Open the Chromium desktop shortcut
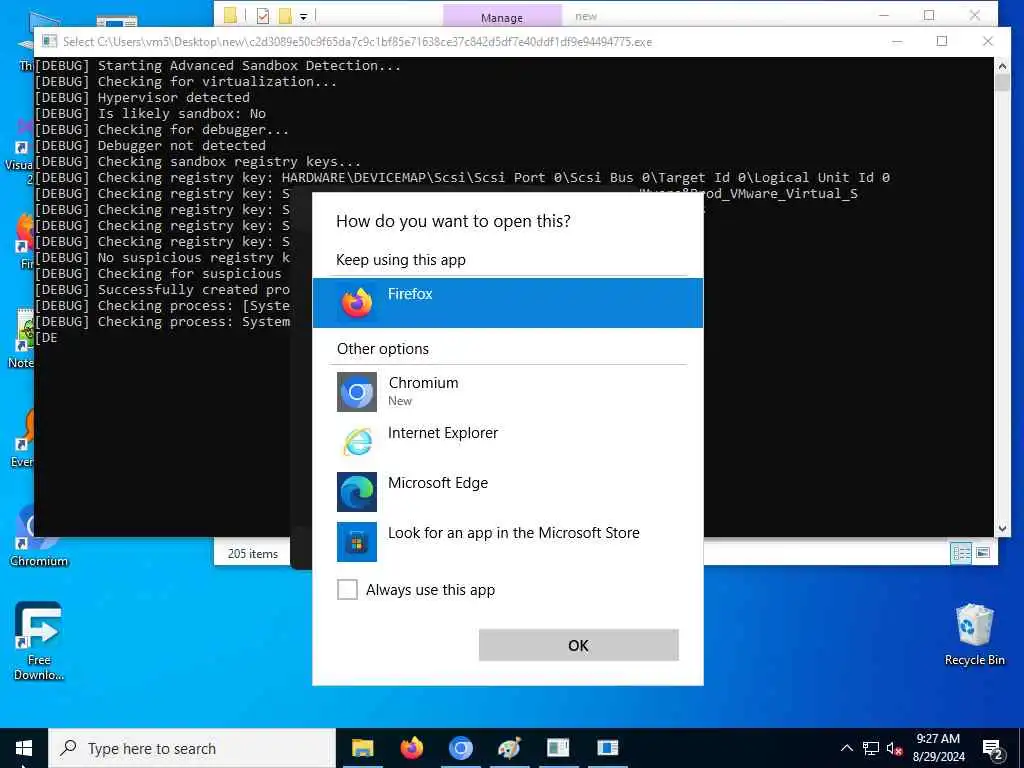This screenshot has height=768, width=1024. [39, 536]
